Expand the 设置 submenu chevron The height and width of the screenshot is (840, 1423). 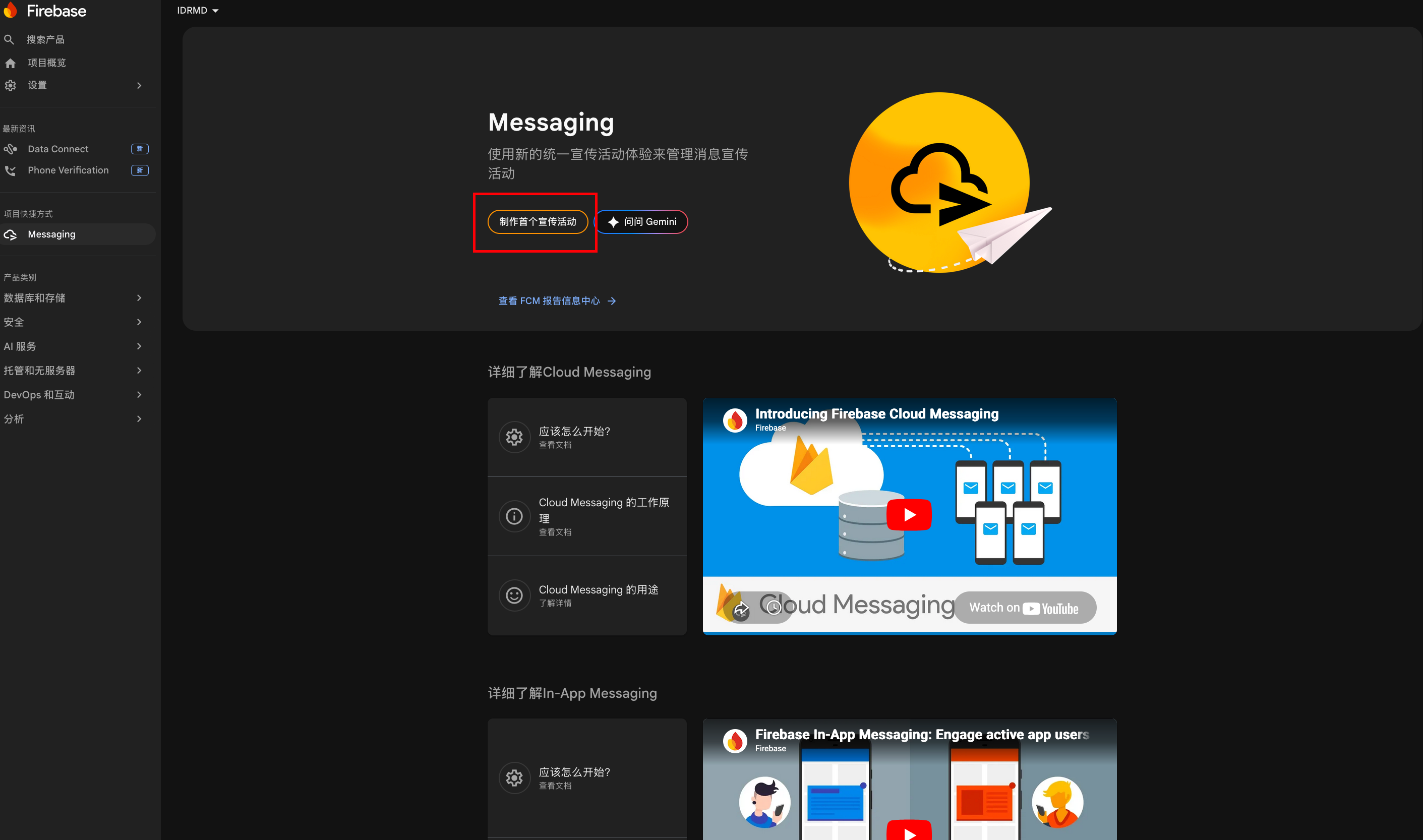139,86
